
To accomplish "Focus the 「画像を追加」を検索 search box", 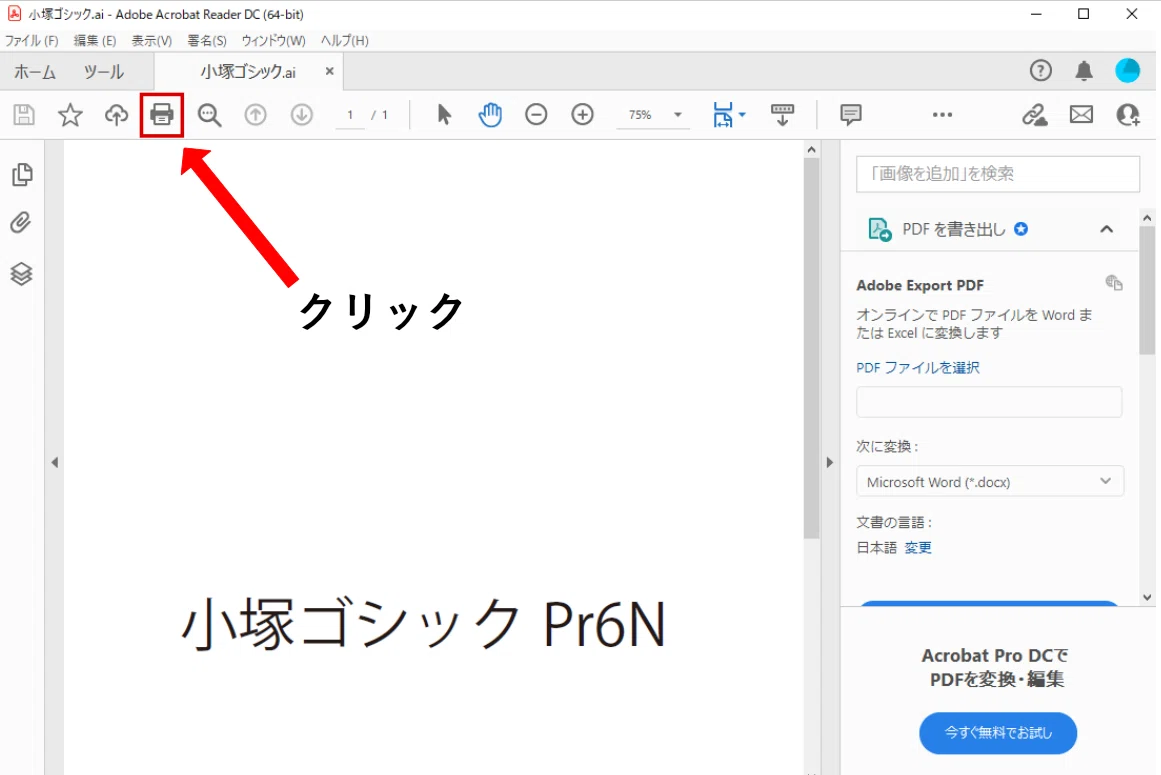I will [x=997, y=174].
